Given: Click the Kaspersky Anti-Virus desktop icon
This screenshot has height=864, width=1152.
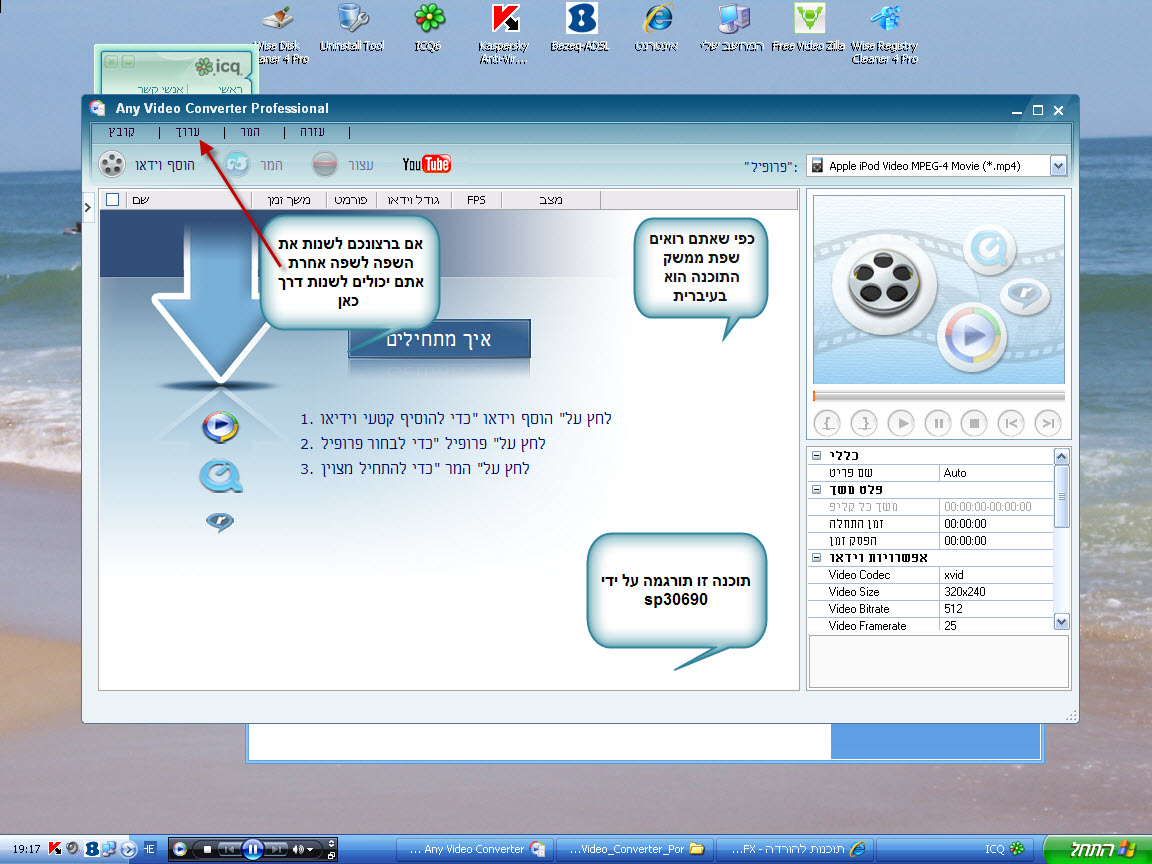Looking at the screenshot, I should 505,22.
